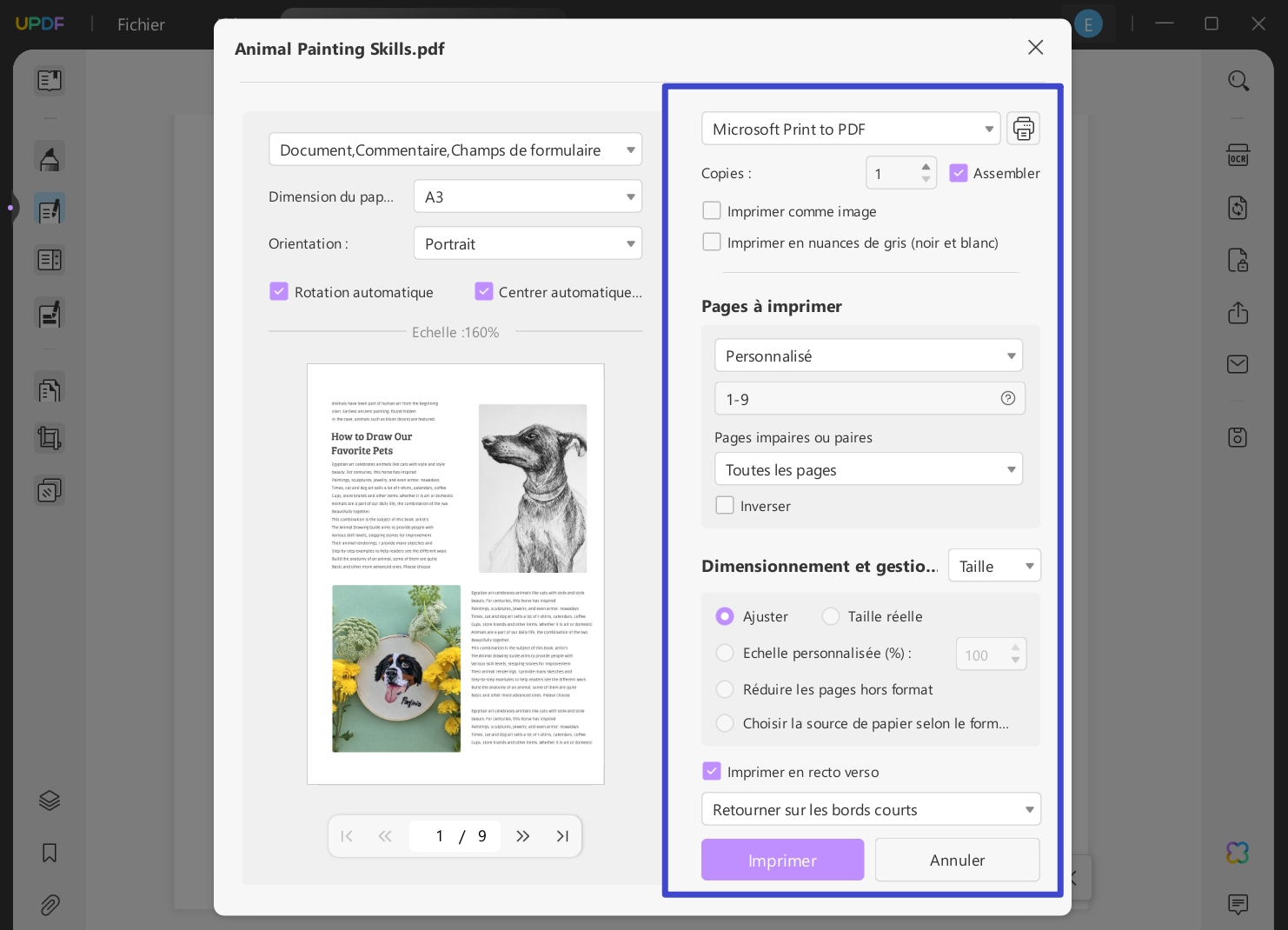Screen dimensions: 1288x930
Task: Jump to last preview page
Action: pyautogui.click(x=562, y=836)
